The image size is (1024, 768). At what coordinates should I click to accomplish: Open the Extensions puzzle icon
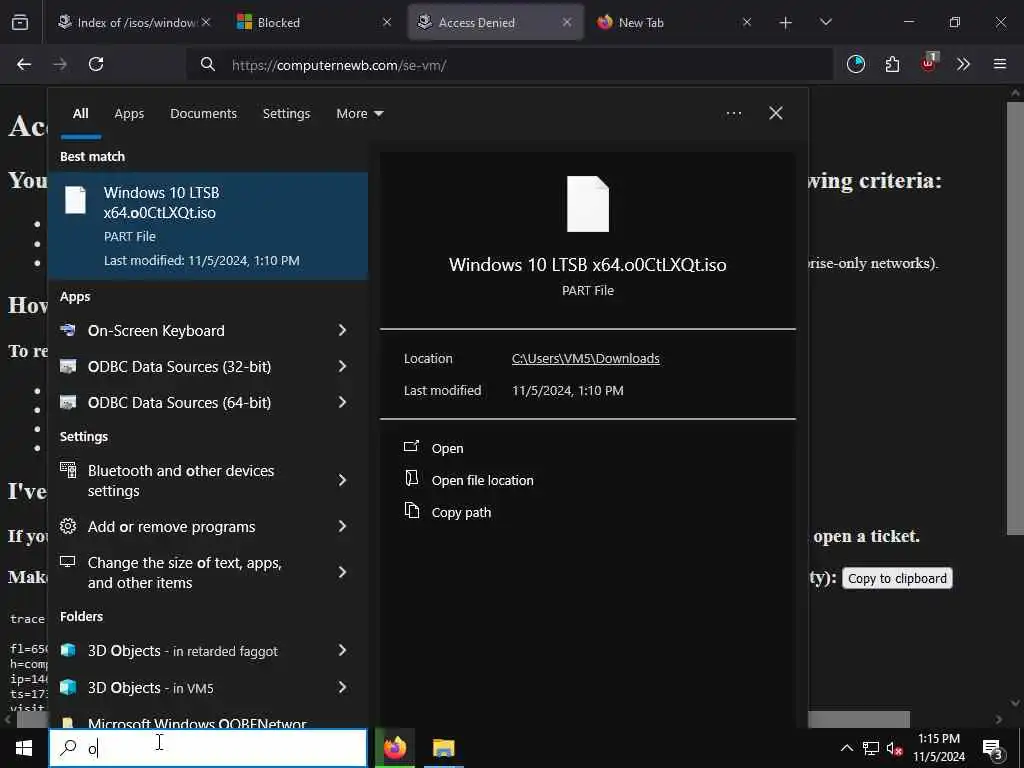tap(892, 64)
